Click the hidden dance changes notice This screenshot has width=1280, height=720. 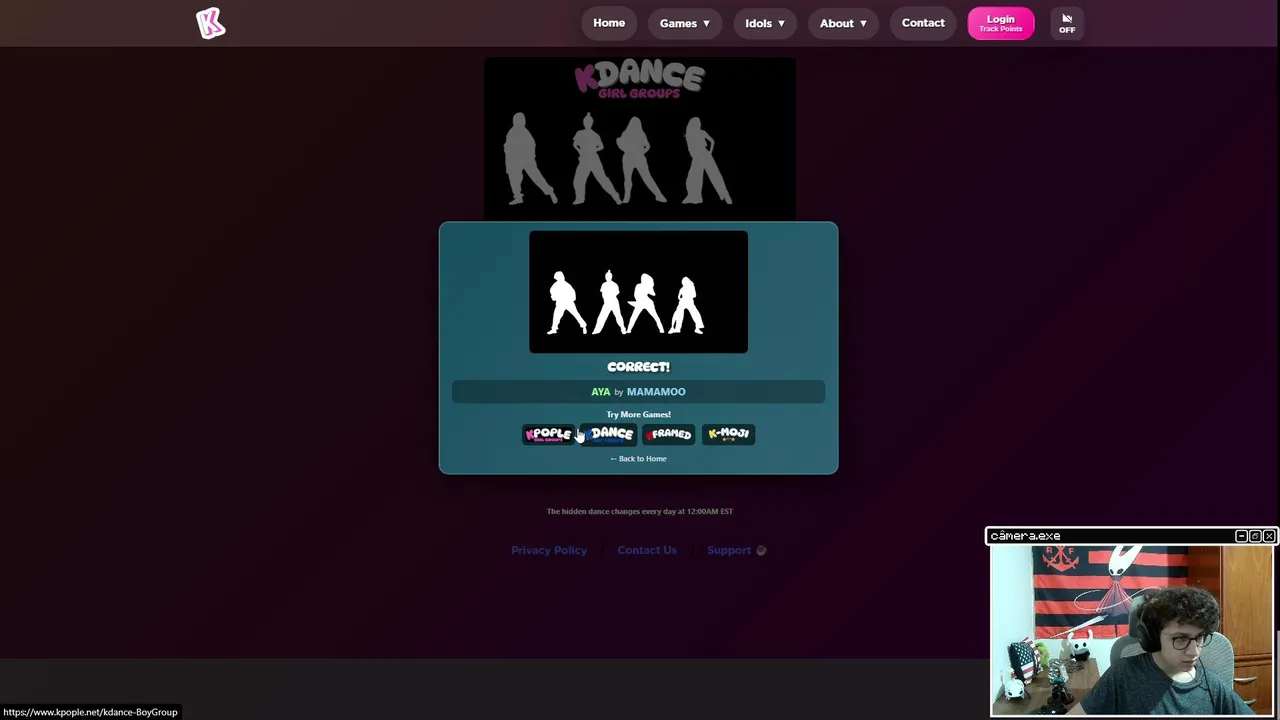point(640,511)
